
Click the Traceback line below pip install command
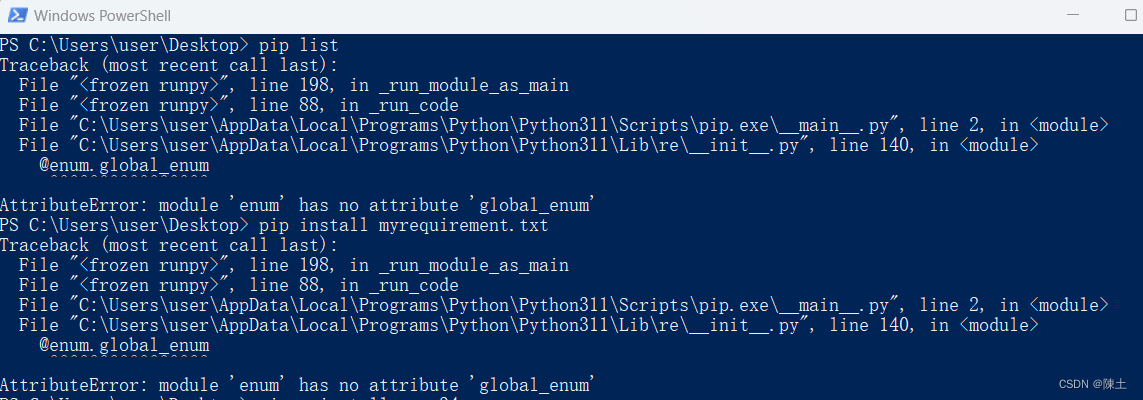pos(169,245)
